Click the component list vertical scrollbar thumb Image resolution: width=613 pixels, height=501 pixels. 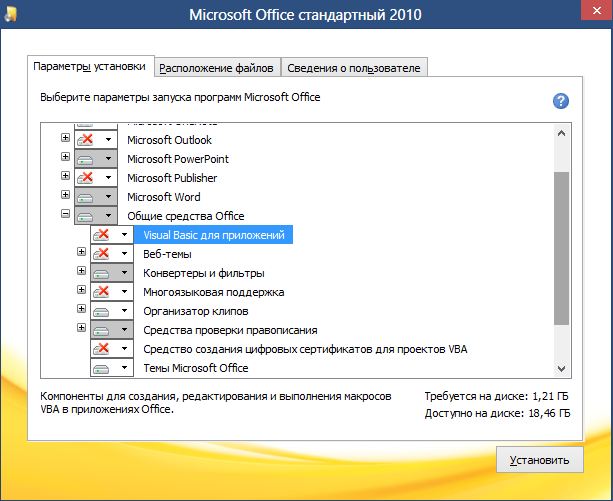point(561,248)
